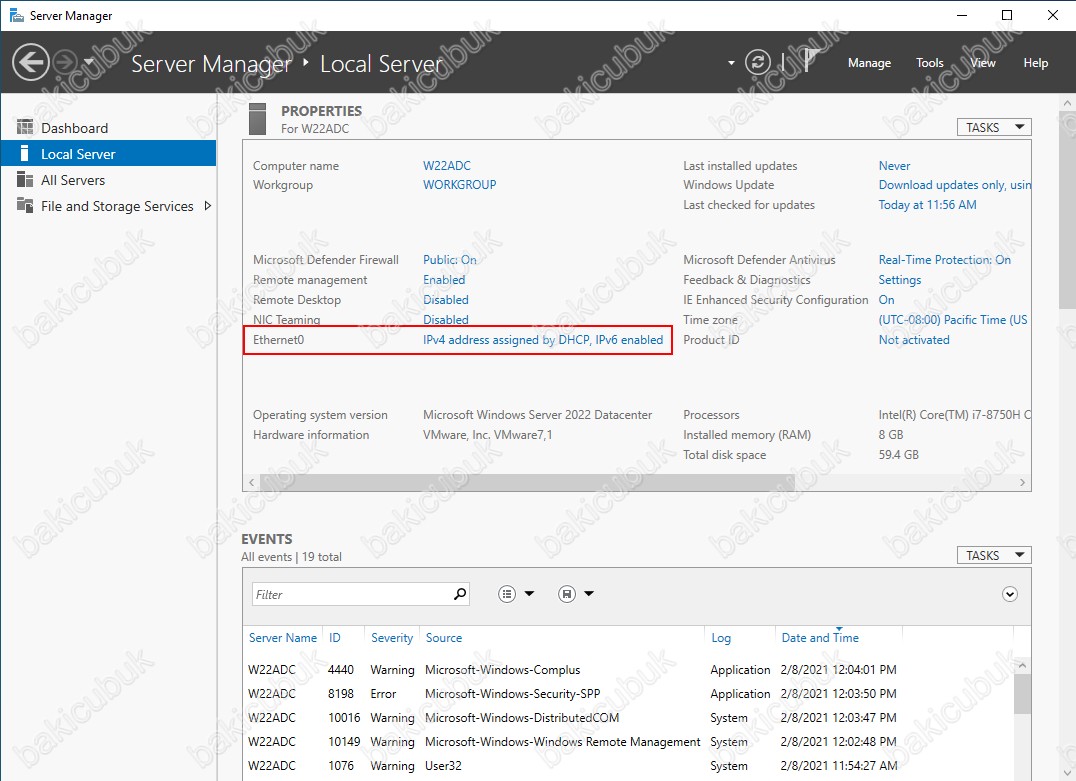Expand the events filter chevron circle
This screenshot has width=1076, height=781.
[1009, 594]
